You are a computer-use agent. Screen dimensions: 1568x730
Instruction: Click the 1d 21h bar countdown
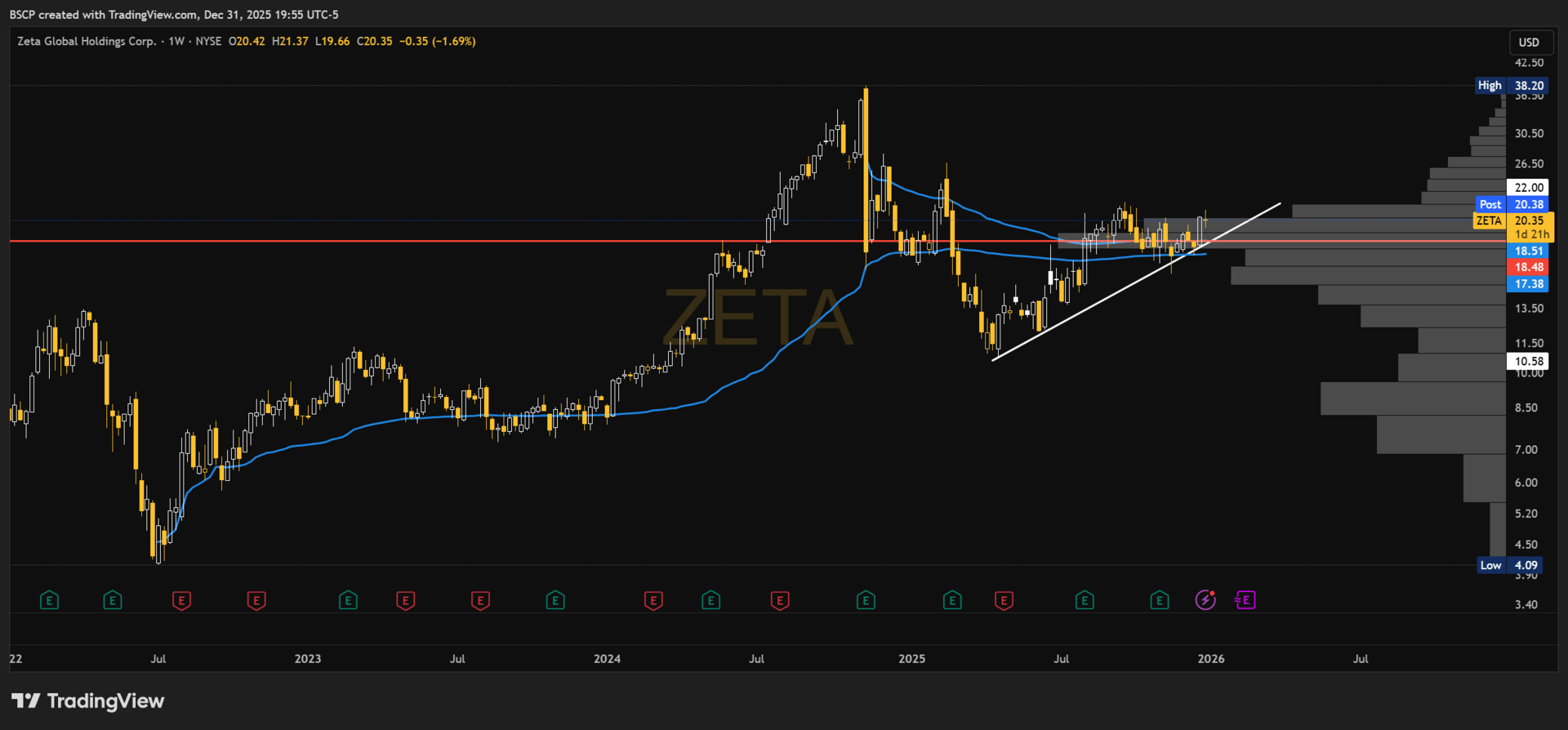tap(1531, 234)
